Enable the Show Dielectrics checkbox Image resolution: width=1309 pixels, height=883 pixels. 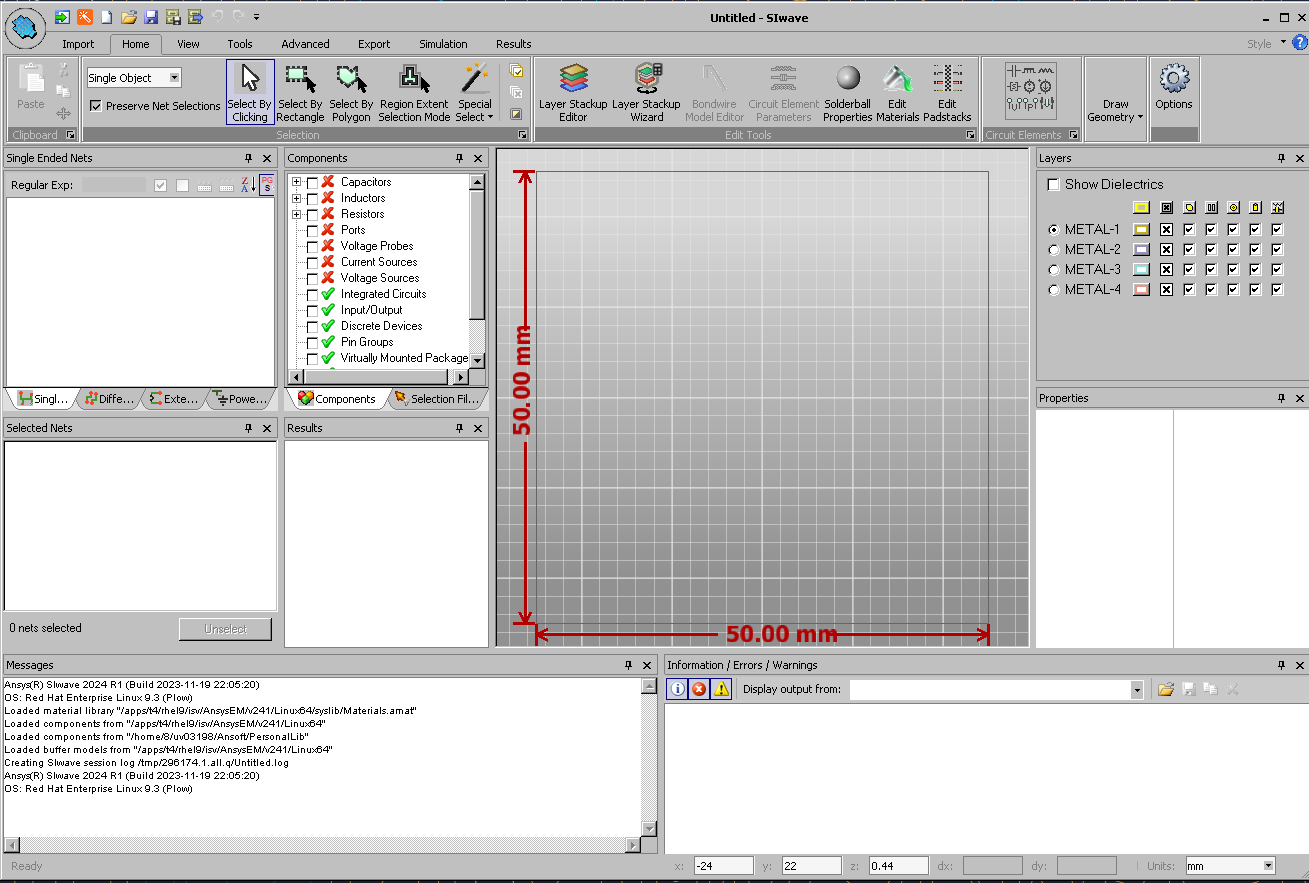pyautogui.click(x=1053, y=185)
